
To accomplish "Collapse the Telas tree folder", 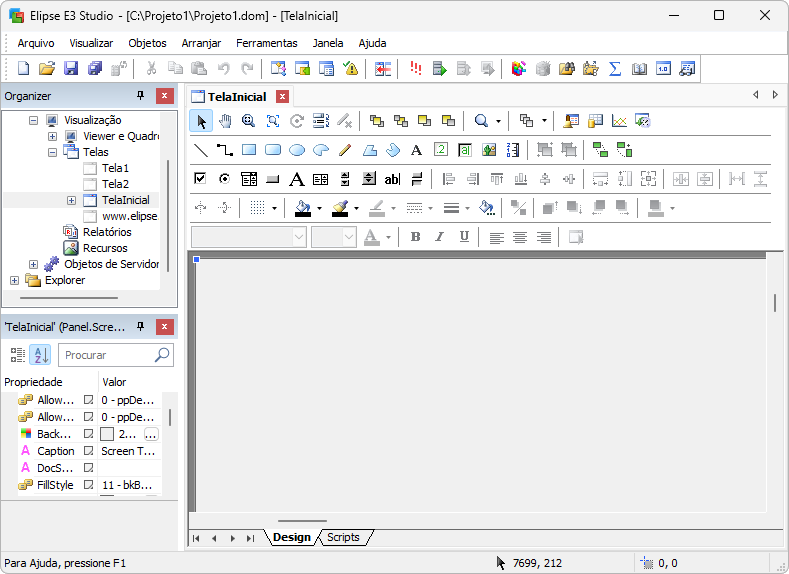I will pyautogui.click(x=52, y=152).
